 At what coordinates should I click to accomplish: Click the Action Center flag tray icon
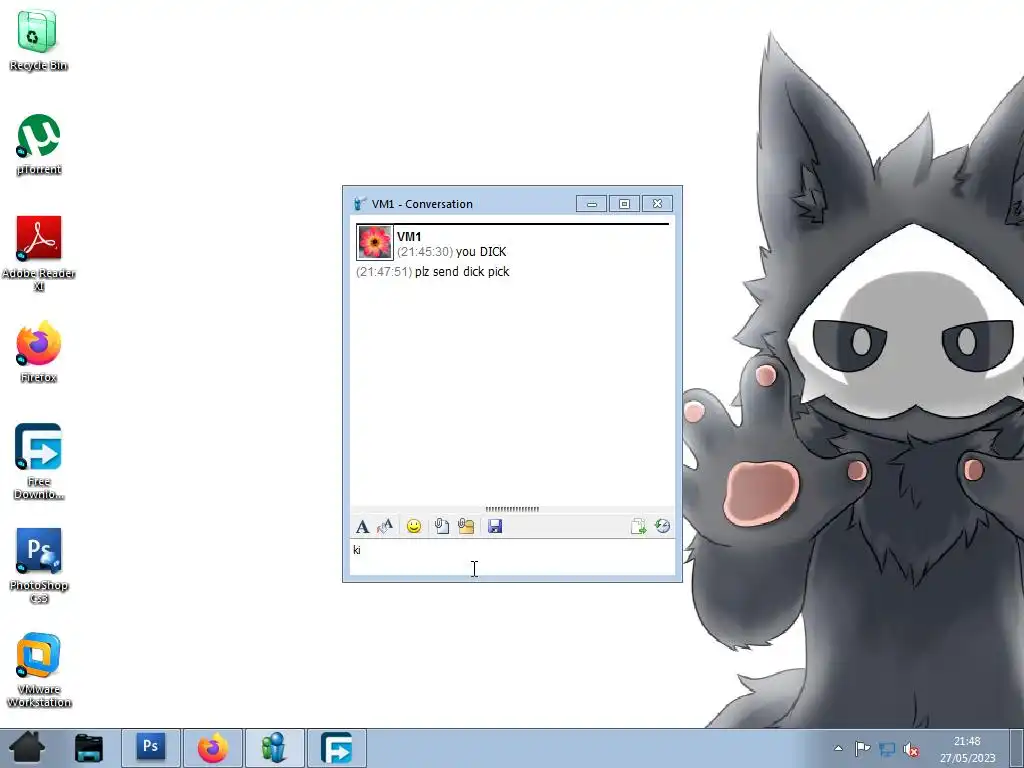pyautogui.click(x=862, y=748)
